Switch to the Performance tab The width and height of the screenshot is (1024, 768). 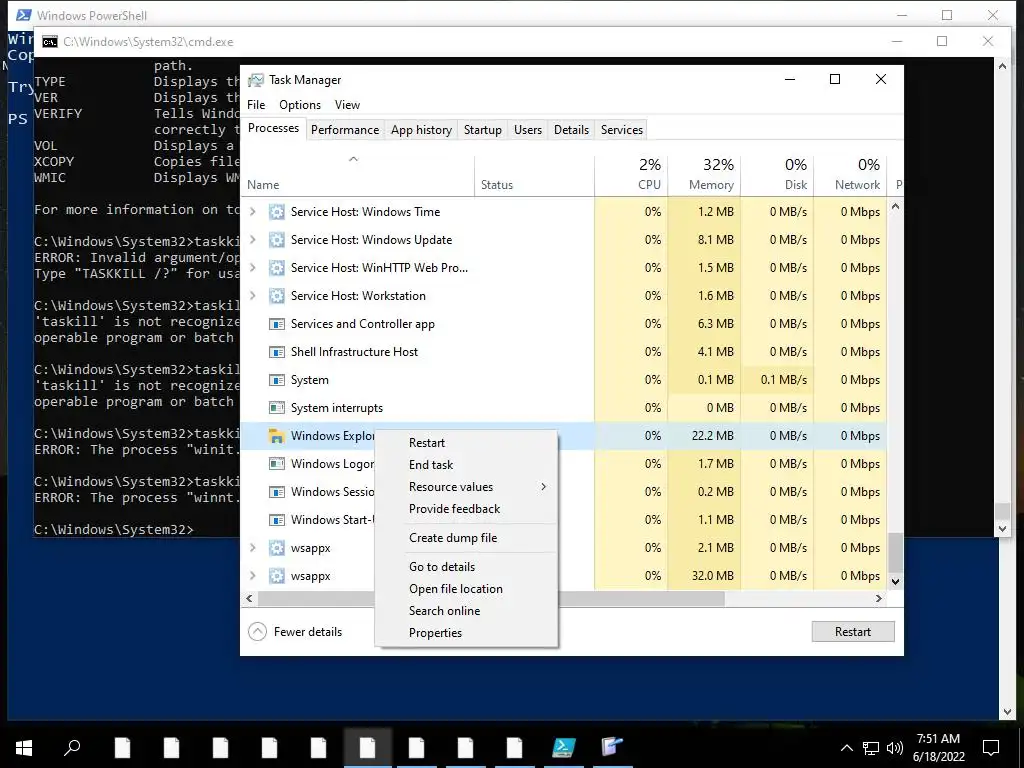(345, 130)
